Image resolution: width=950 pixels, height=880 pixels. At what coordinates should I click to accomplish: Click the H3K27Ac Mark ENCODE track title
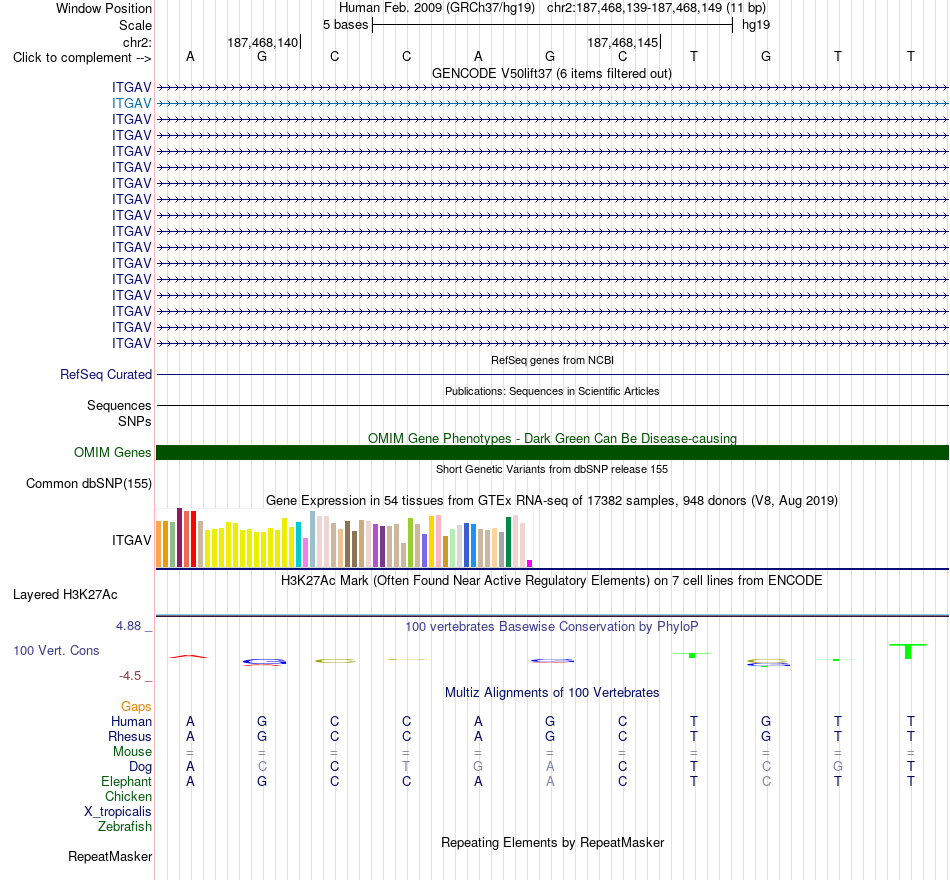point(551,581)
